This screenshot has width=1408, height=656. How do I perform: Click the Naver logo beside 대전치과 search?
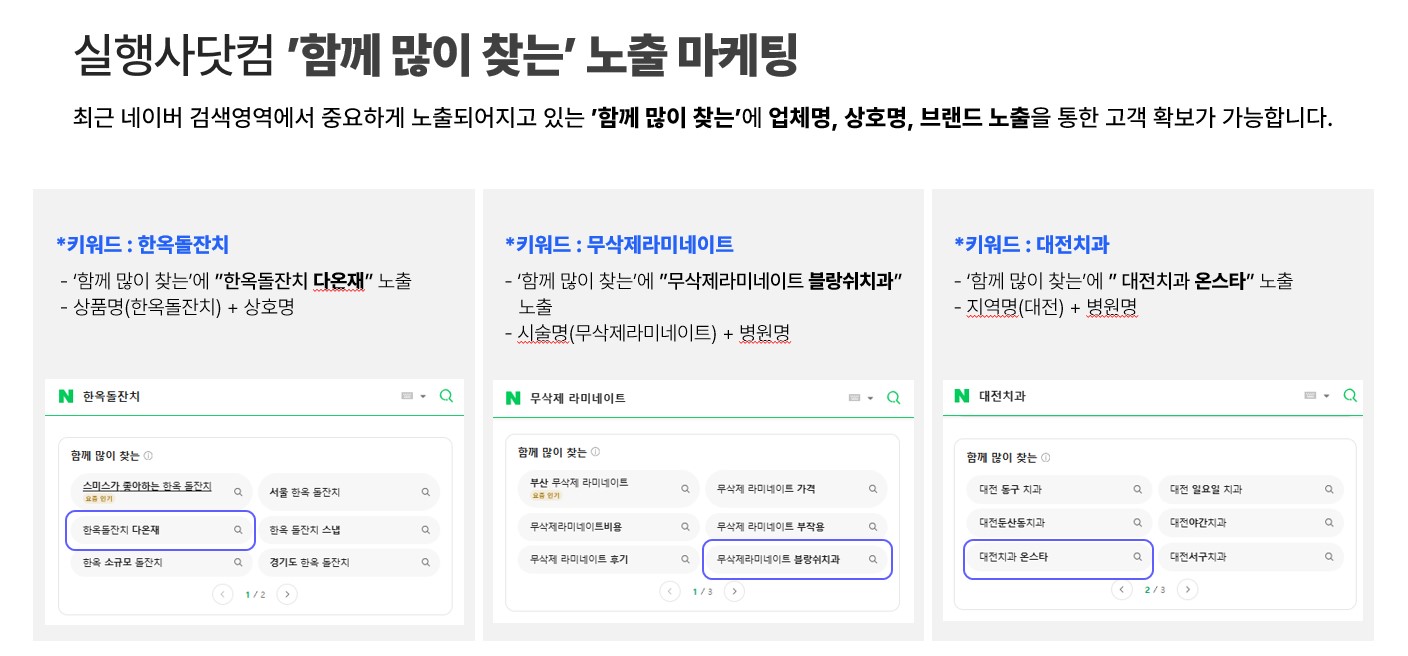[962, 396]
